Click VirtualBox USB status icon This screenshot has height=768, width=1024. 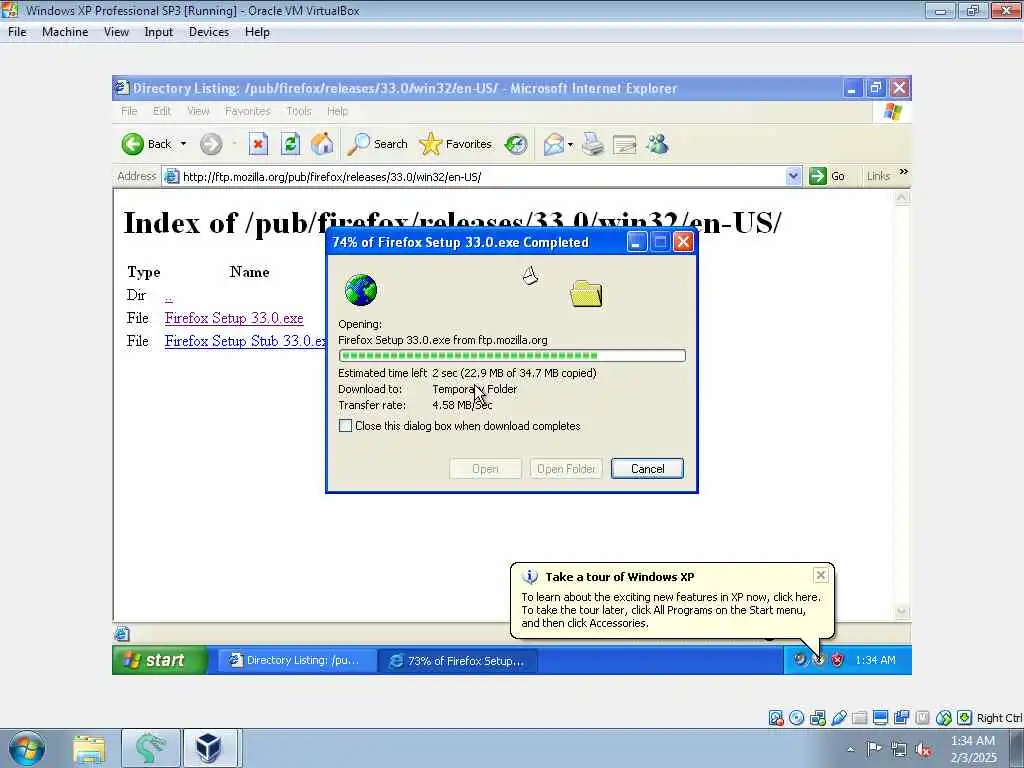pos(839,718)
